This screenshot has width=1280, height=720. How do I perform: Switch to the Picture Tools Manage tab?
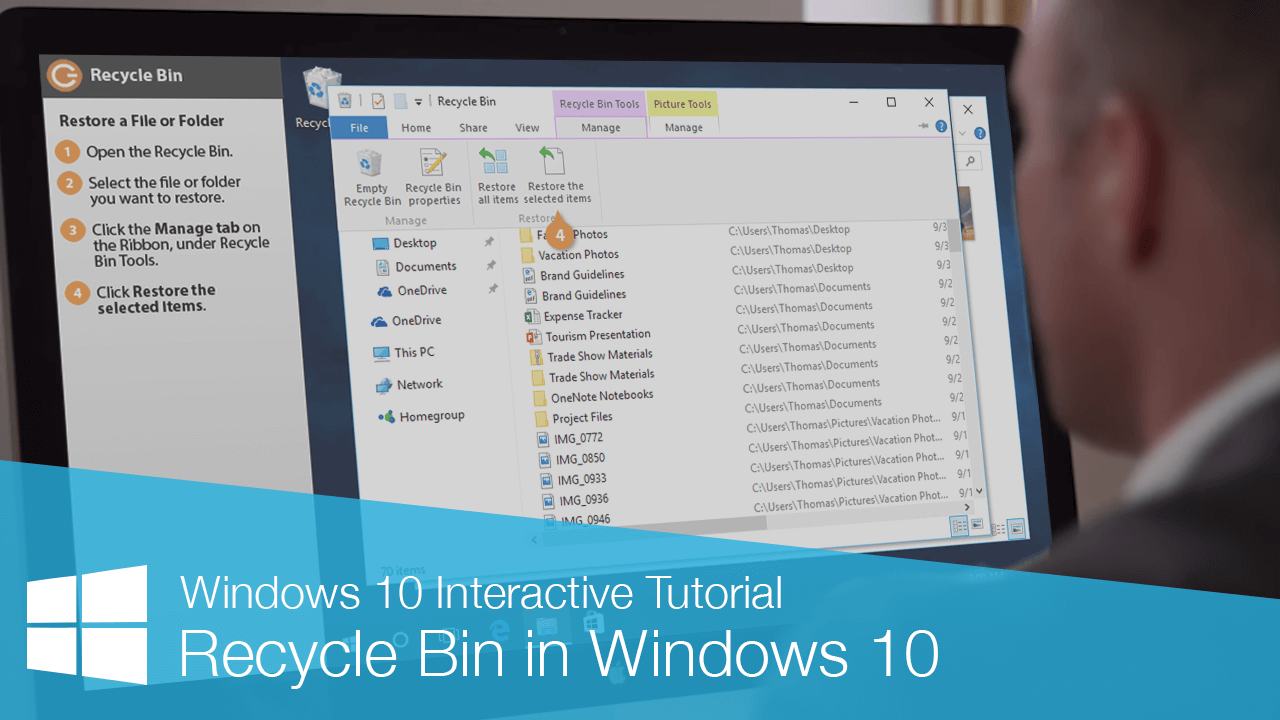click(683, 127)
